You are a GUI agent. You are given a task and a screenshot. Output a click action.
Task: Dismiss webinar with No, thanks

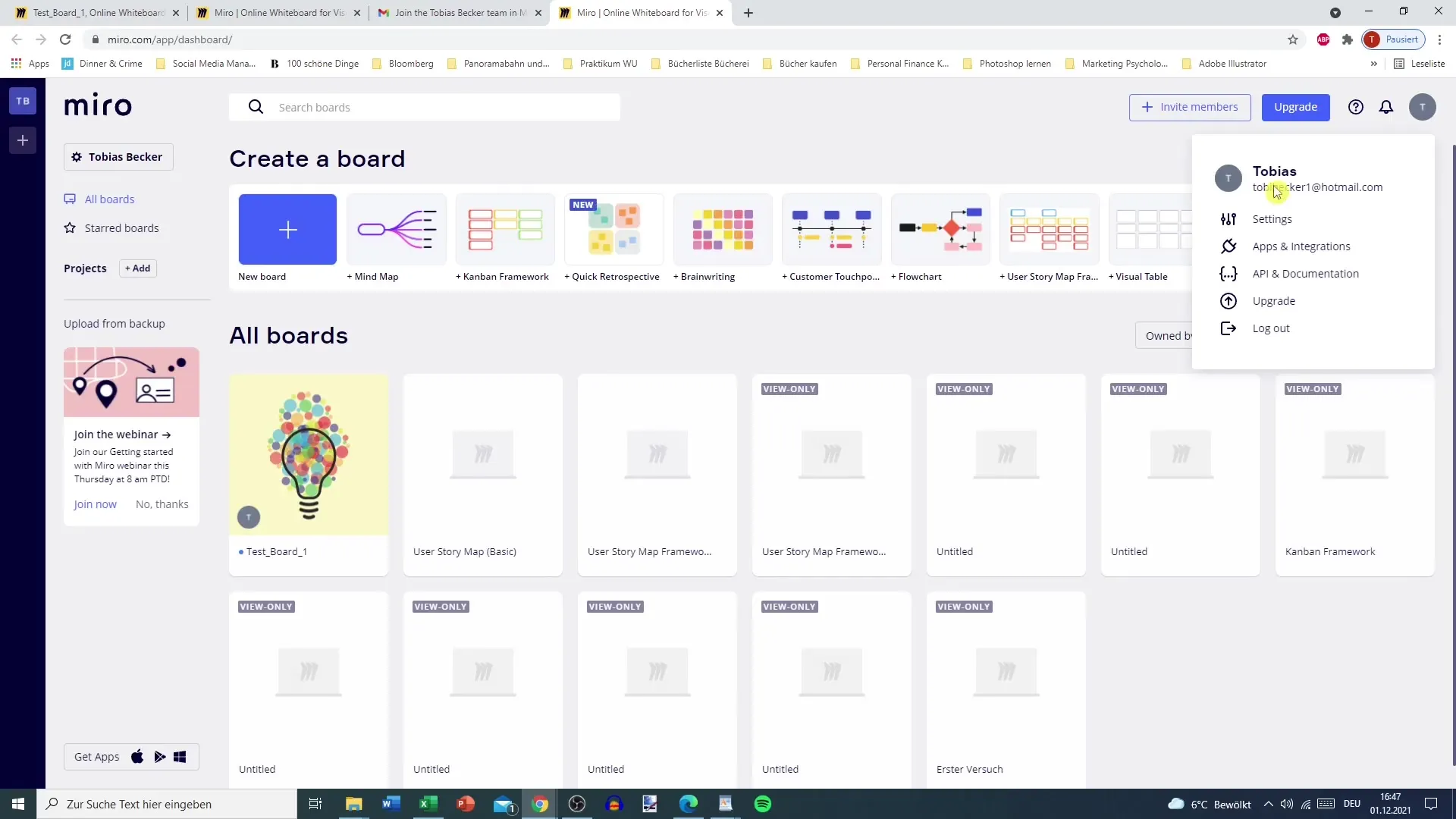click(162, 504)
